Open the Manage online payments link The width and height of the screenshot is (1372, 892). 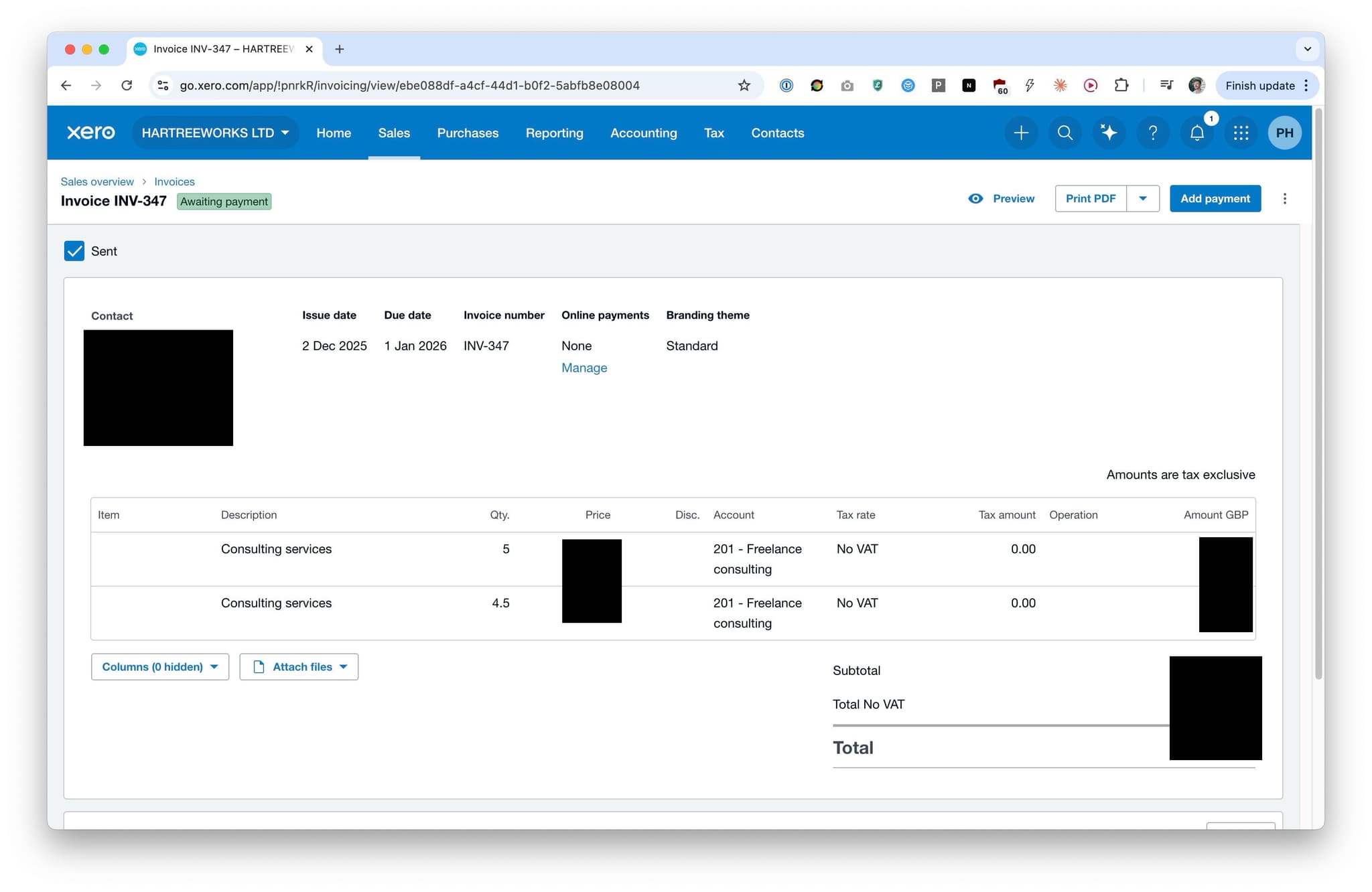pos(584,368)
